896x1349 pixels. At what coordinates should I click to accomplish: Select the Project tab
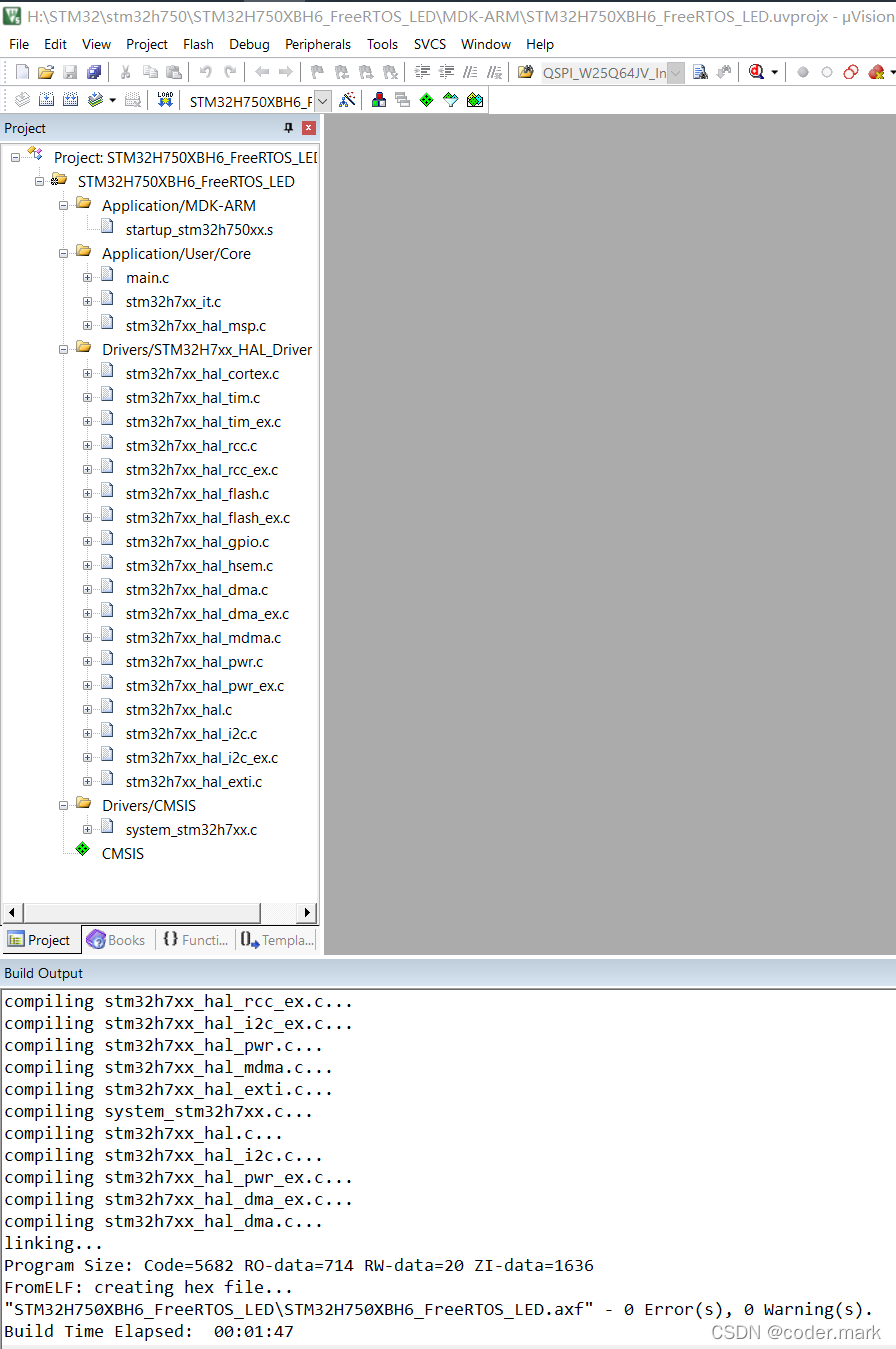pyautogui.click(x=40, y=940)
